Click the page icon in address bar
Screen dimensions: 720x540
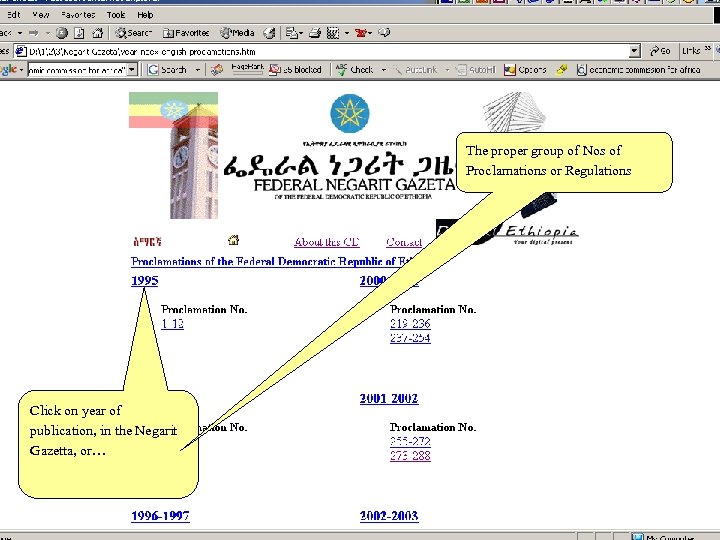pos(21,51)
